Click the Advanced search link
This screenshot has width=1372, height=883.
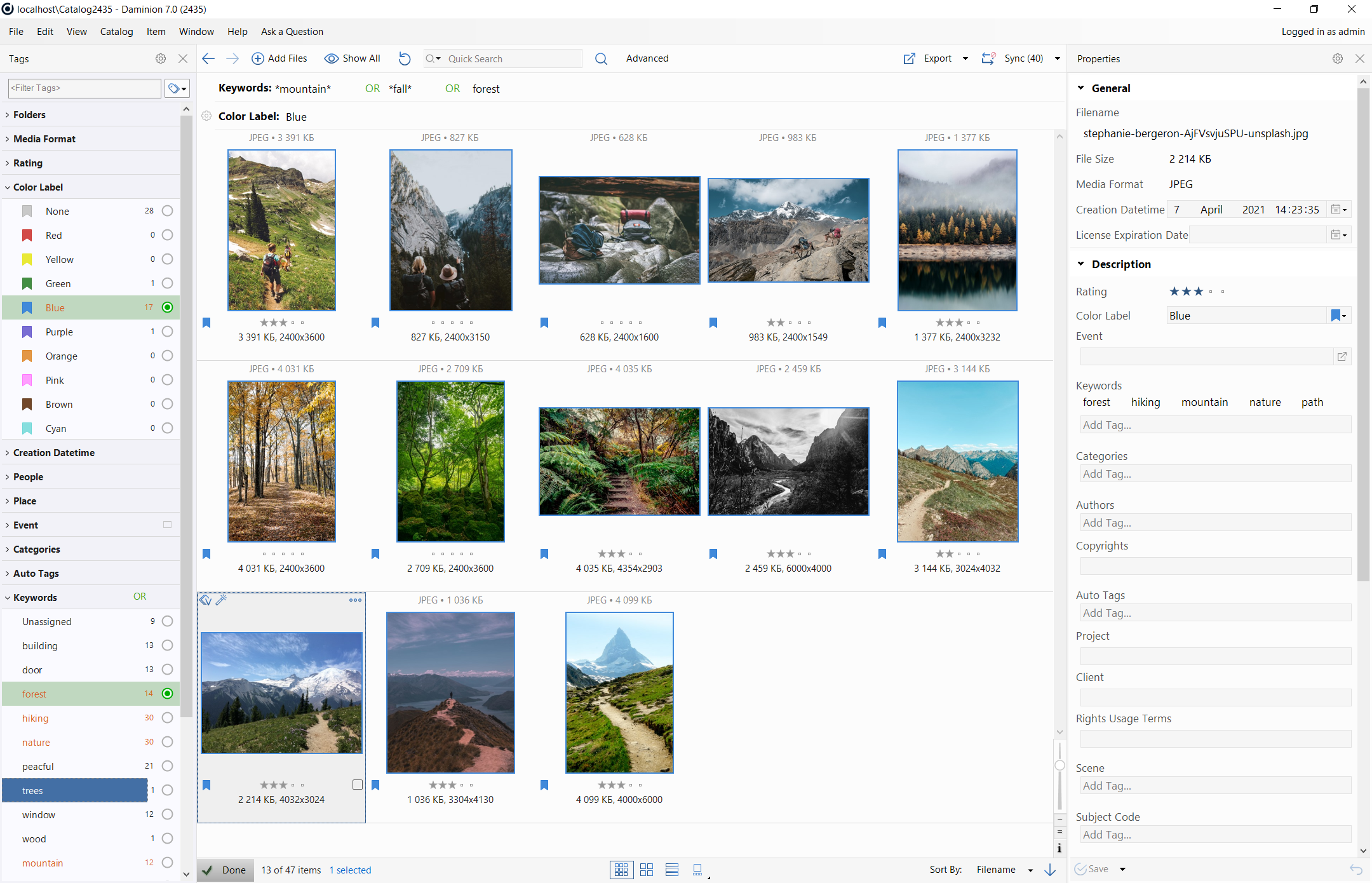[647, 58]
